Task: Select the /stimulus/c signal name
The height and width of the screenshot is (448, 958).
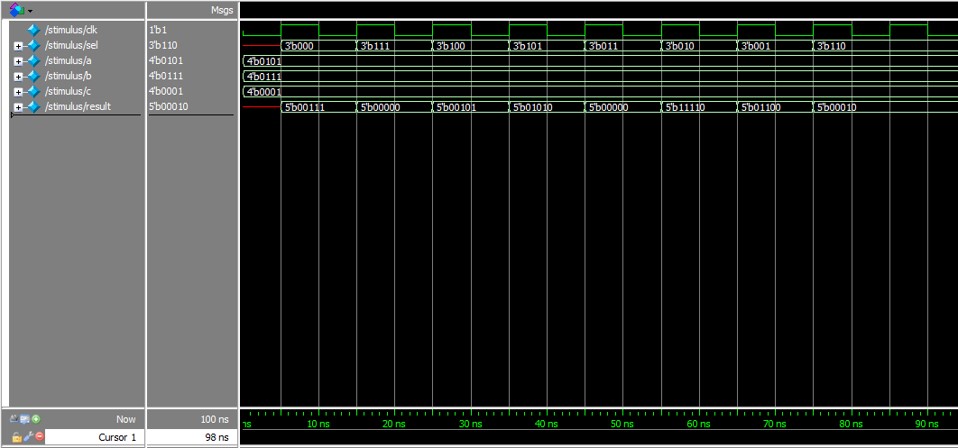Action: coord(68,92)
